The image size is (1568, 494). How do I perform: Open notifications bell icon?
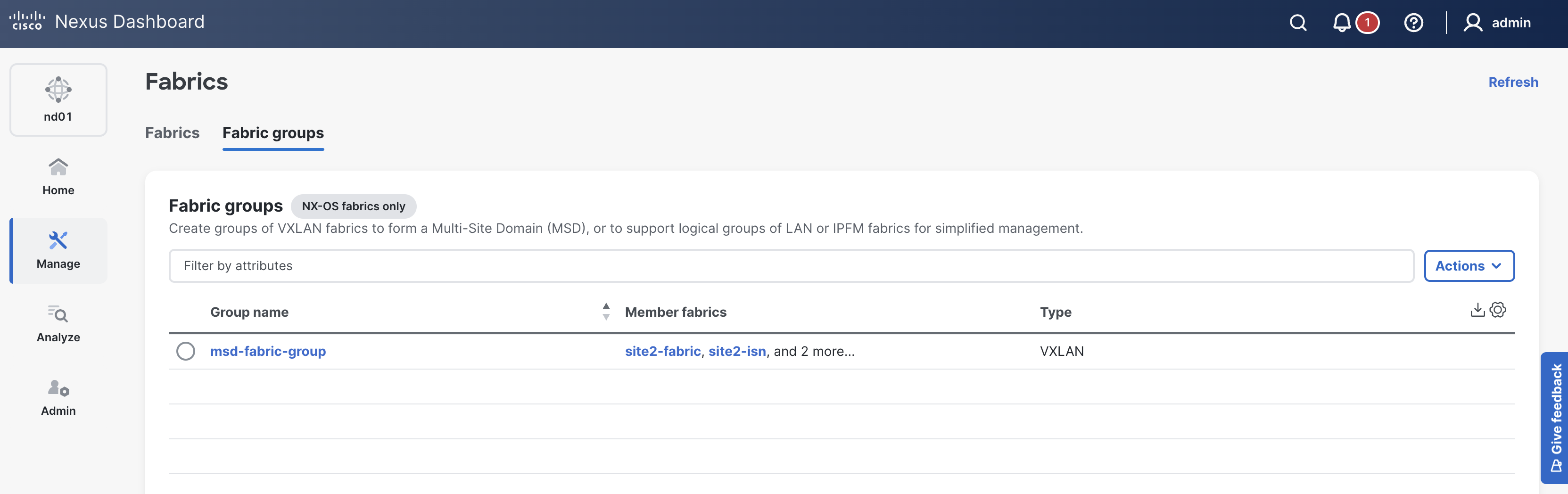click(x=1342, y=23)
